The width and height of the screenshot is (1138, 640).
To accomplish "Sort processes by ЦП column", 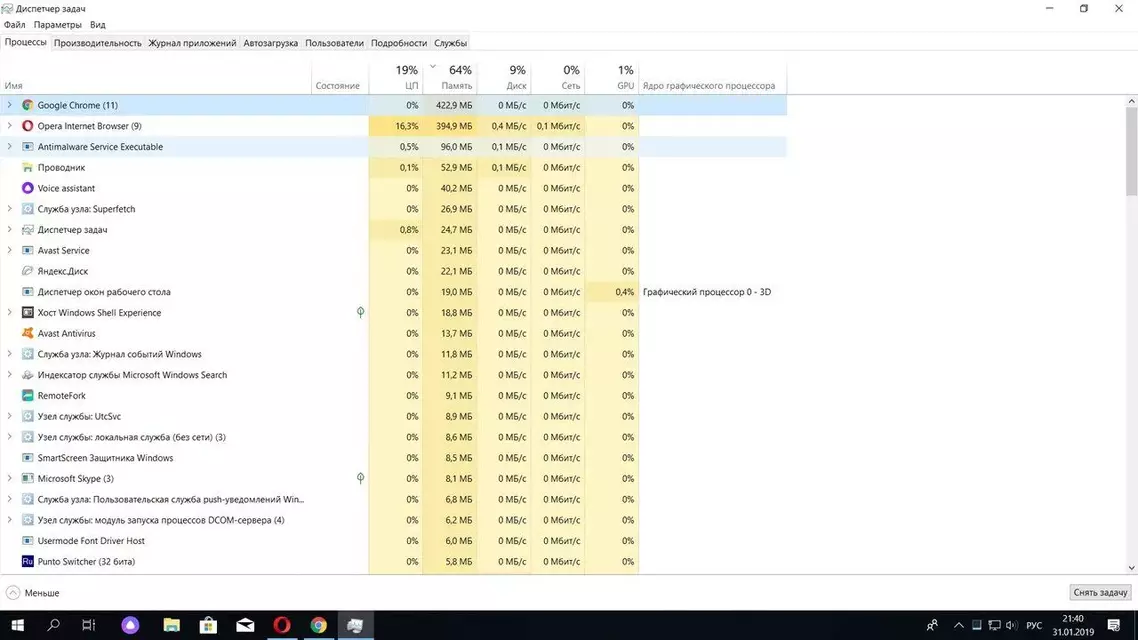I will coord(396,77).
